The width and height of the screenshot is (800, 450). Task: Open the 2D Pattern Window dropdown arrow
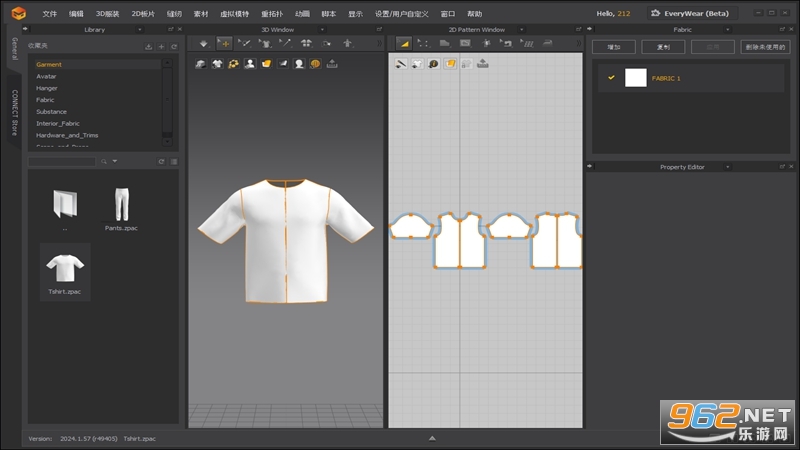coord(521,30)
